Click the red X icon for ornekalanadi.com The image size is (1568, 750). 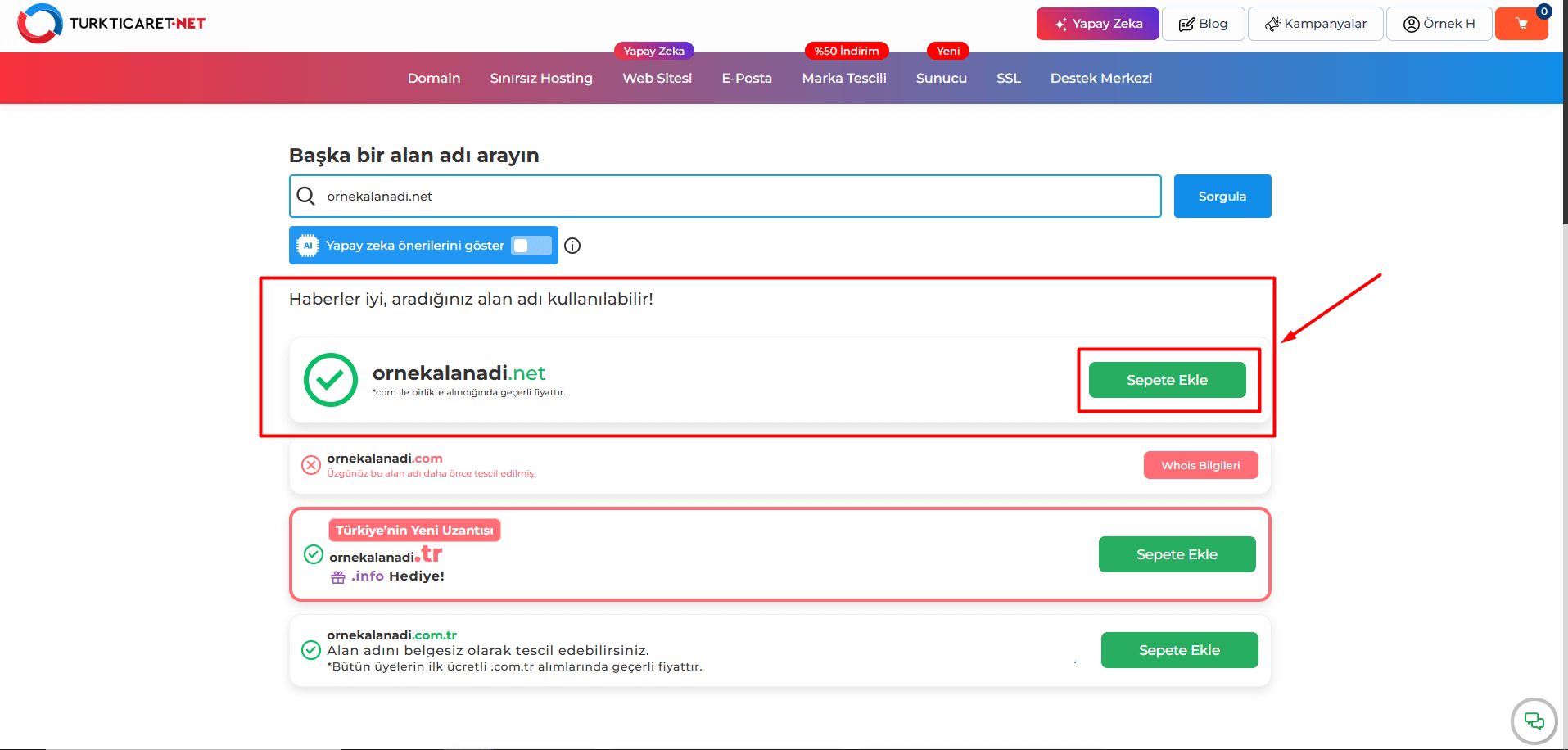point(311,465)
